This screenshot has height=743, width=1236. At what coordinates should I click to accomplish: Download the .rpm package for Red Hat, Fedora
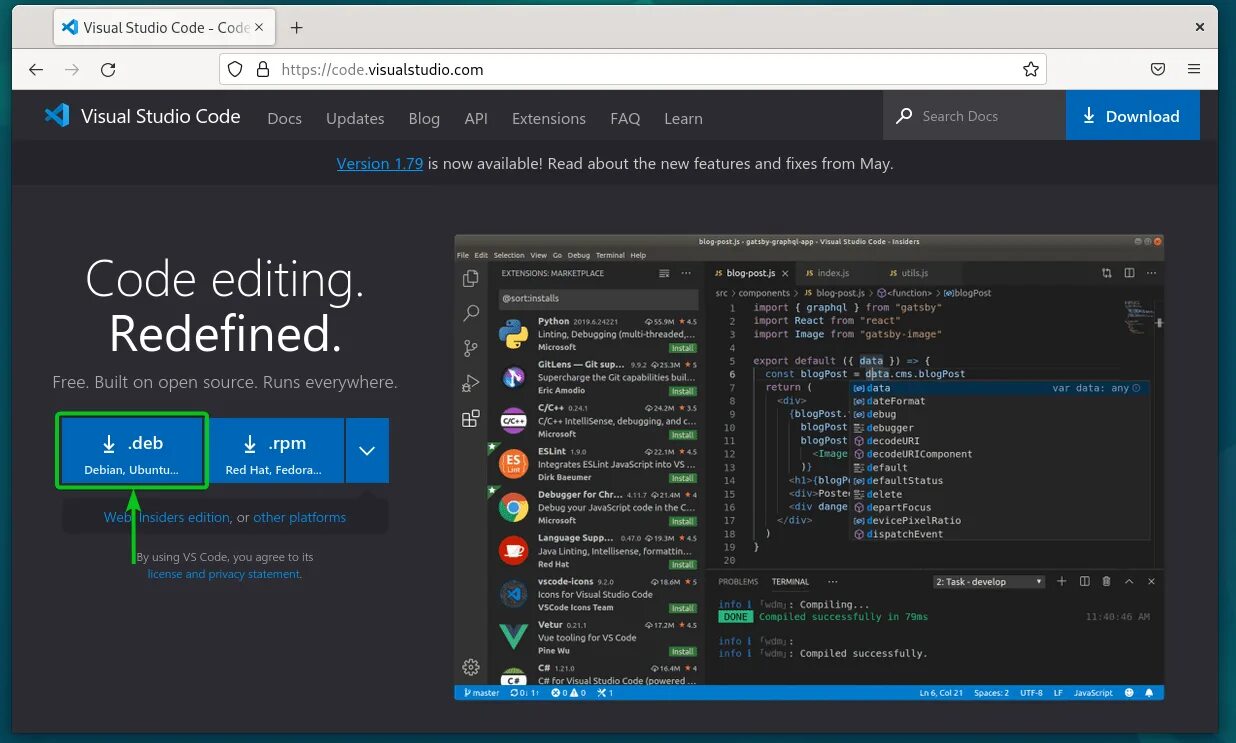(274, 451)
